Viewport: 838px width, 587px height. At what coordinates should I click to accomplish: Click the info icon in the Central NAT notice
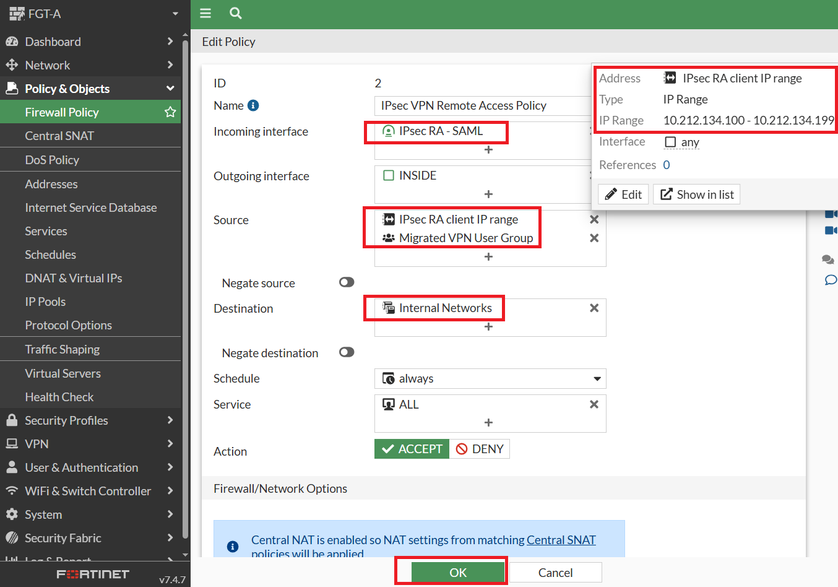click(x=232, y=546)
